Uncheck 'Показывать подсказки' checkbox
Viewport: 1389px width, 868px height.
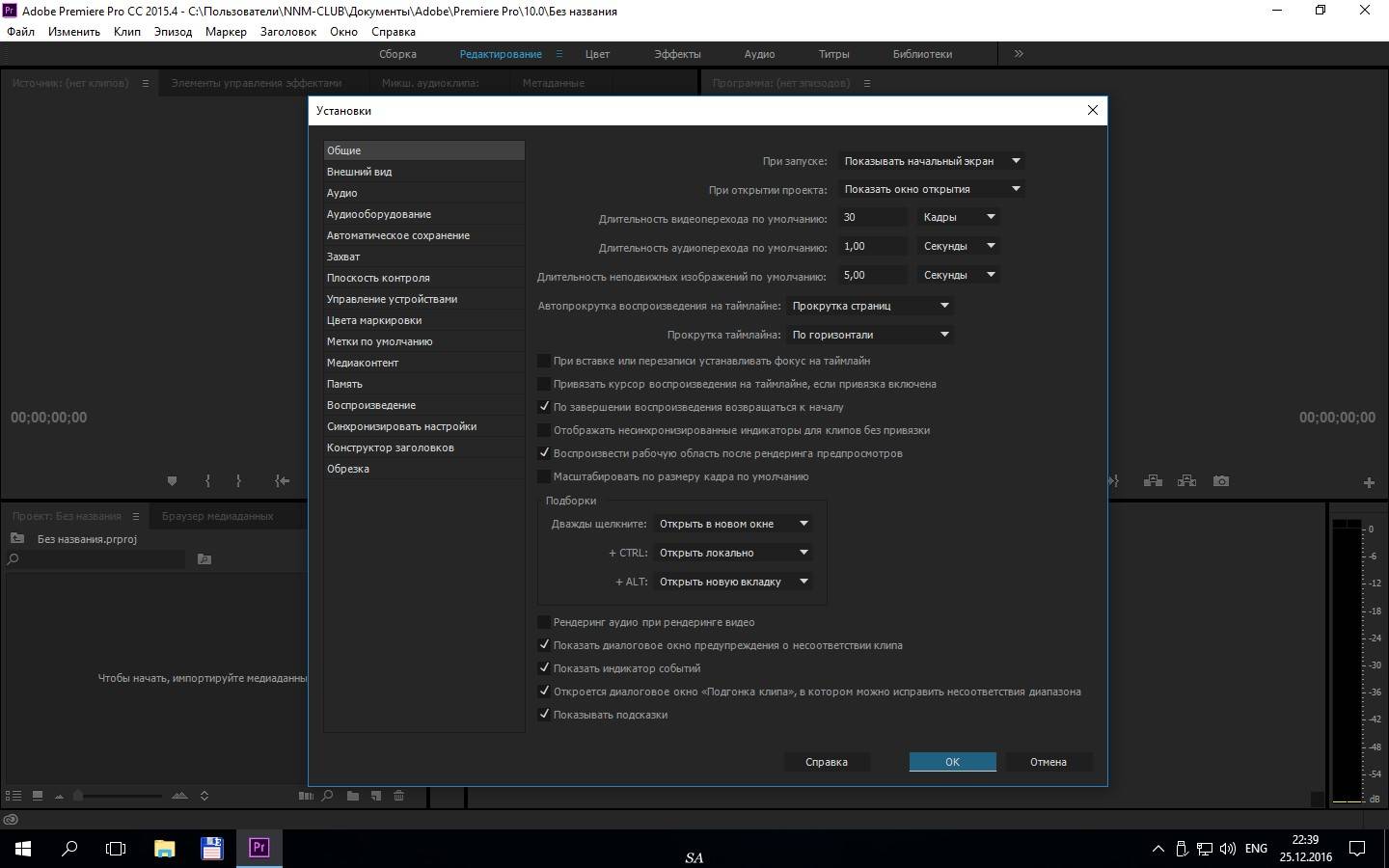[x=544, y=715]
